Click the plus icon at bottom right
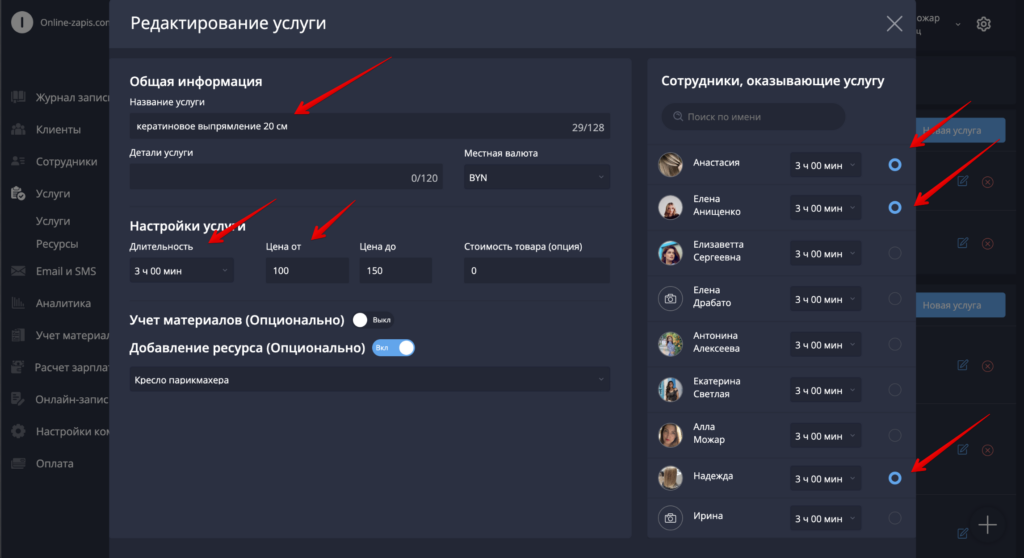Viewport: 1024px width, 558px height. coord(987,525)
